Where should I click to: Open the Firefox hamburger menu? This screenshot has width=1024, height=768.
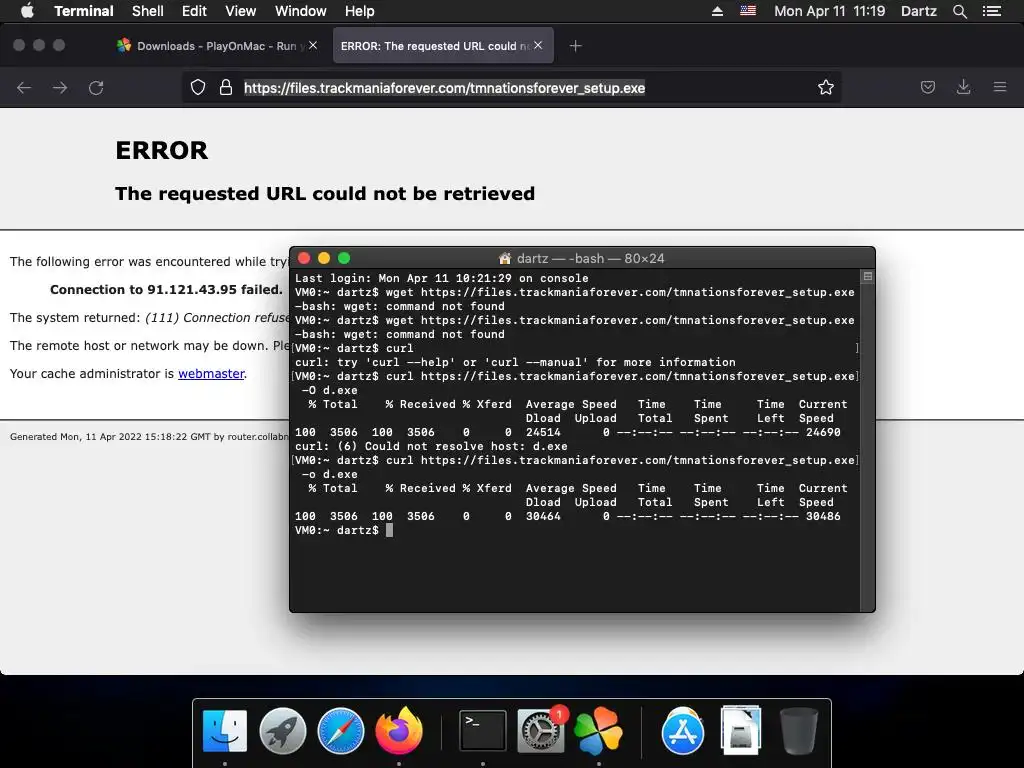point(1000,88)
